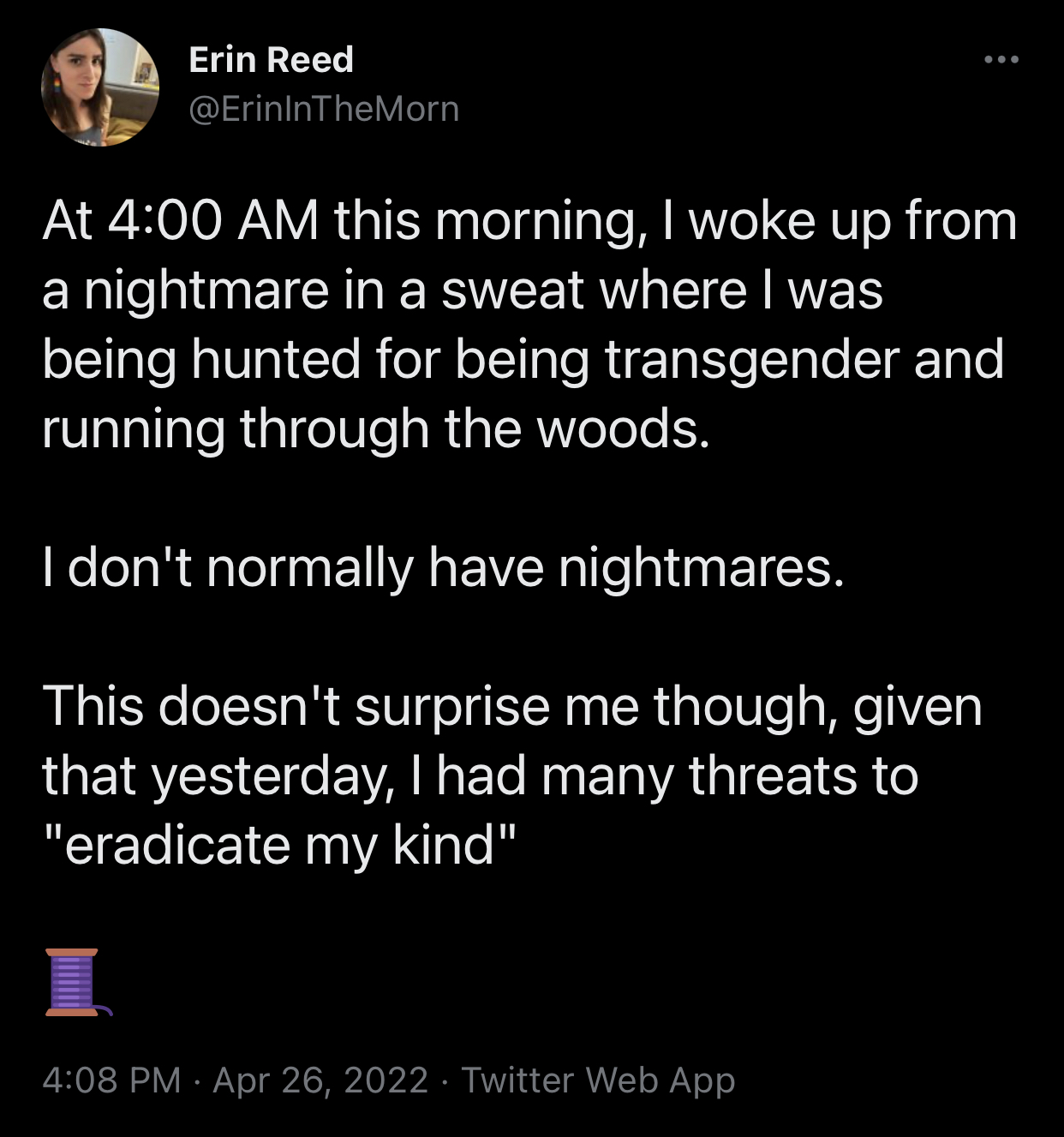Click Erin Reed's profile avatar photo
The height and width of the screenshot is (1137, 1064).
click(100, 87)
